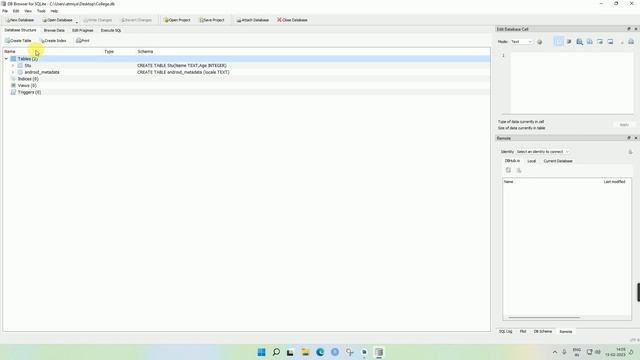Open the Tools menu

click(41, 11)
